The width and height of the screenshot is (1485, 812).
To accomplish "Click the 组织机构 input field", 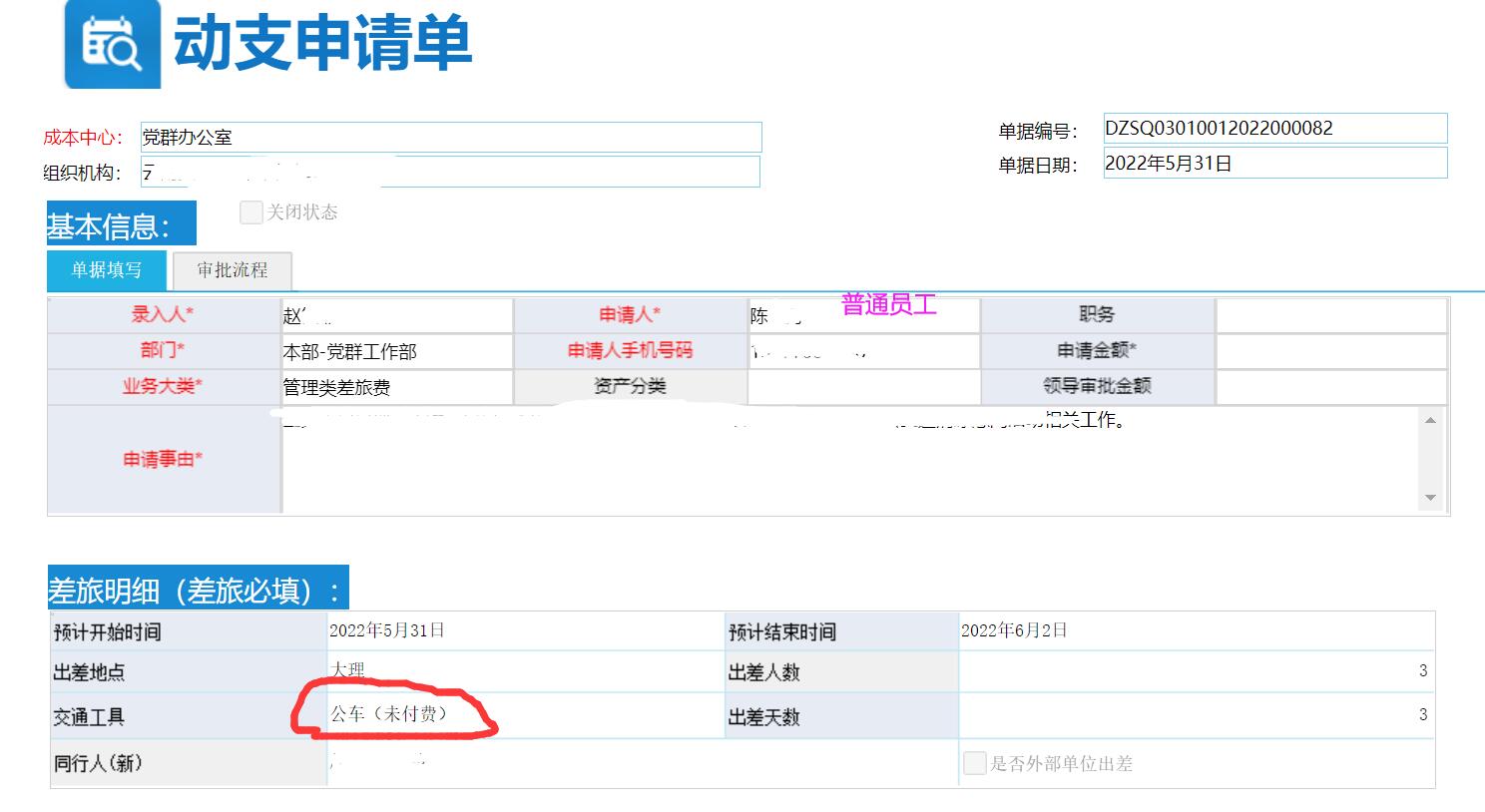I will point(451,173).
